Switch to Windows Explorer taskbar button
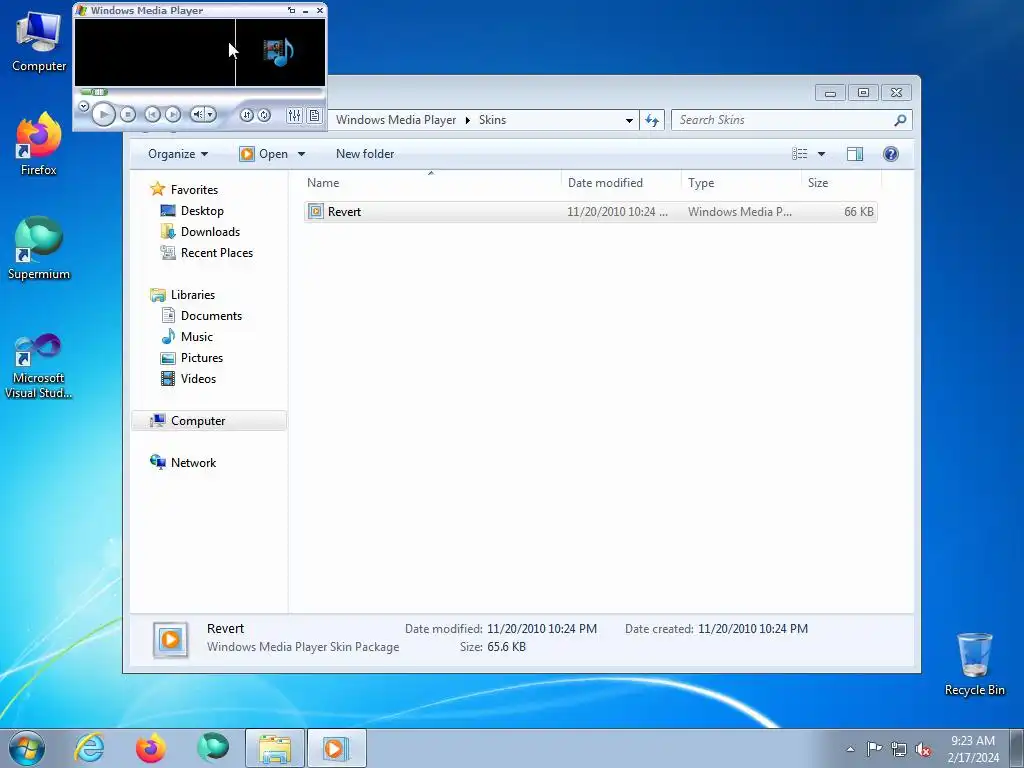Viewport: 1024px width, 768px height. [275, 748]
